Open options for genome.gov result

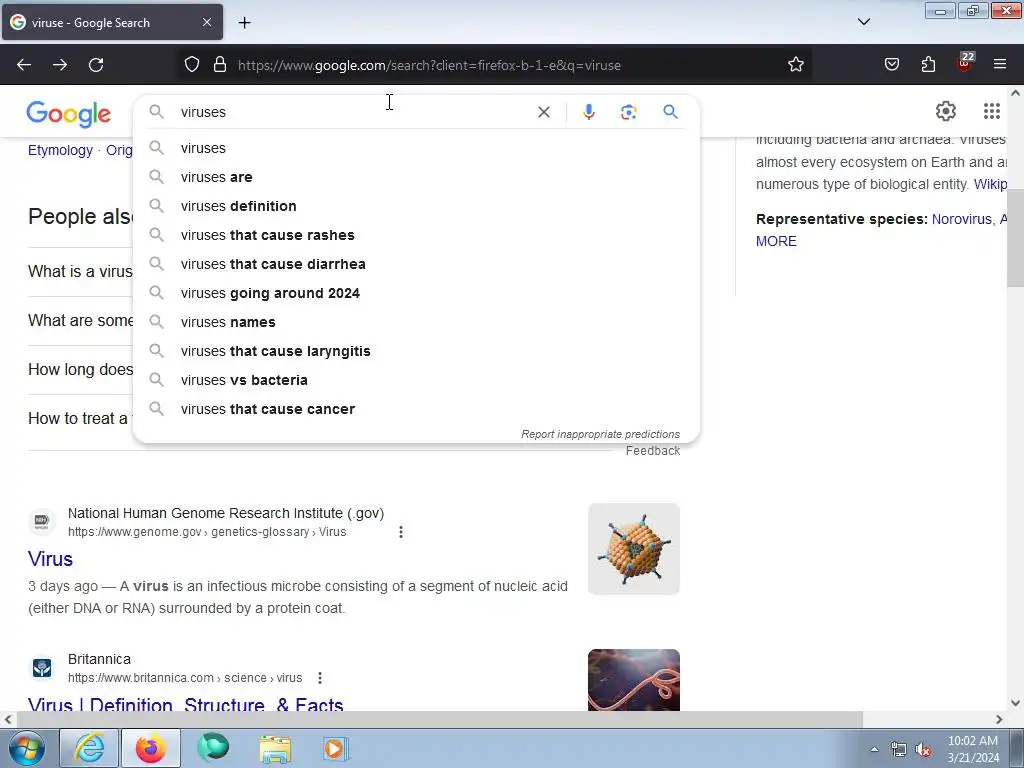(401, 532)
